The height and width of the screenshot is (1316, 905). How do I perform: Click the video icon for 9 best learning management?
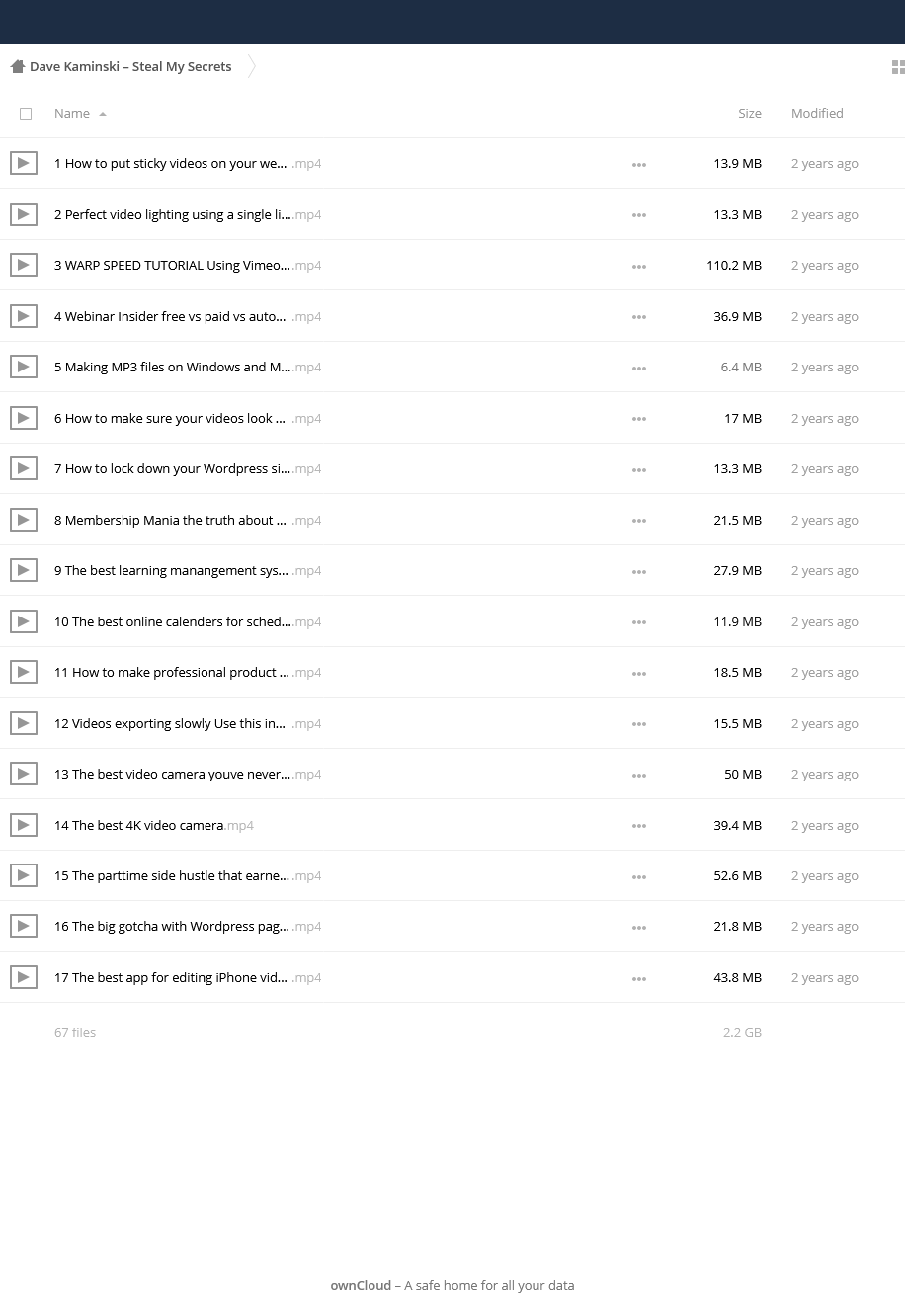coord(24,570)
